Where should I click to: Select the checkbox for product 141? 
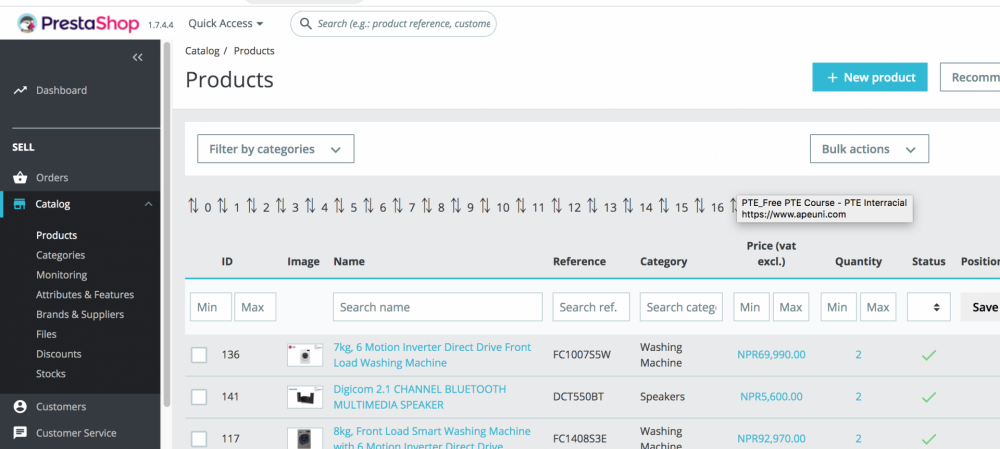point(200,397)
